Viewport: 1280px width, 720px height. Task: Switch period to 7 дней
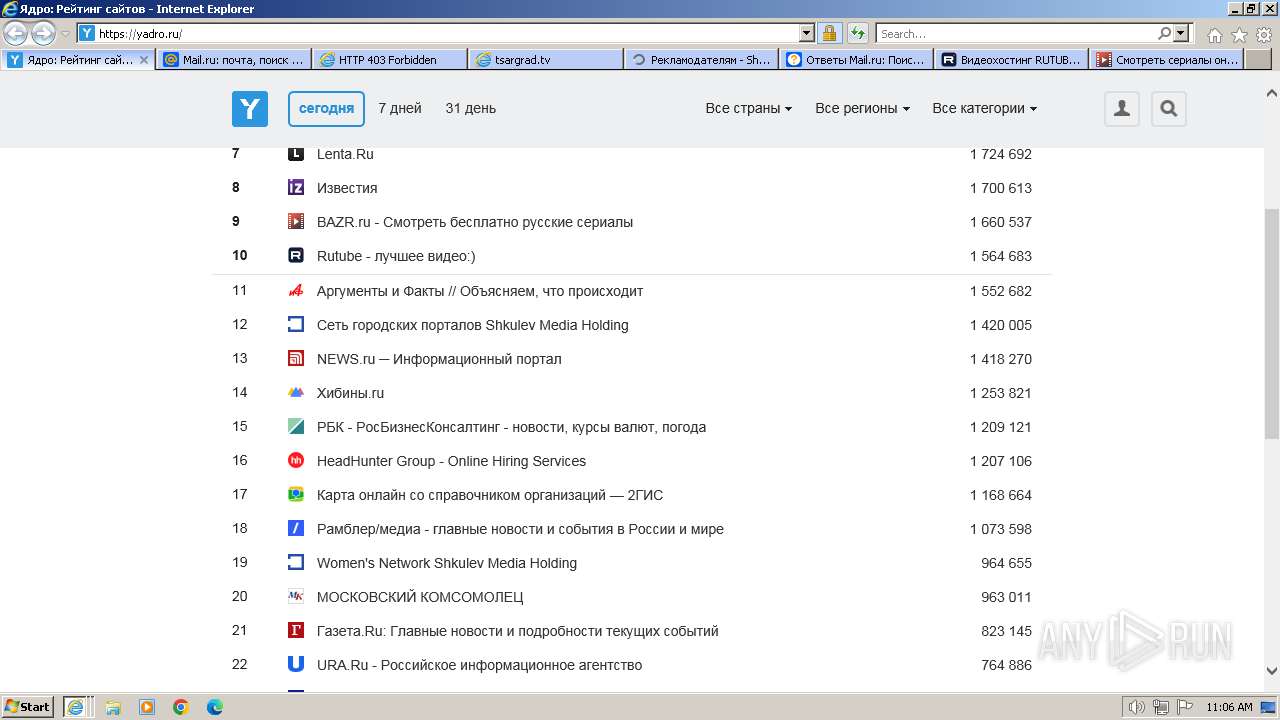[x=400, y=109]
